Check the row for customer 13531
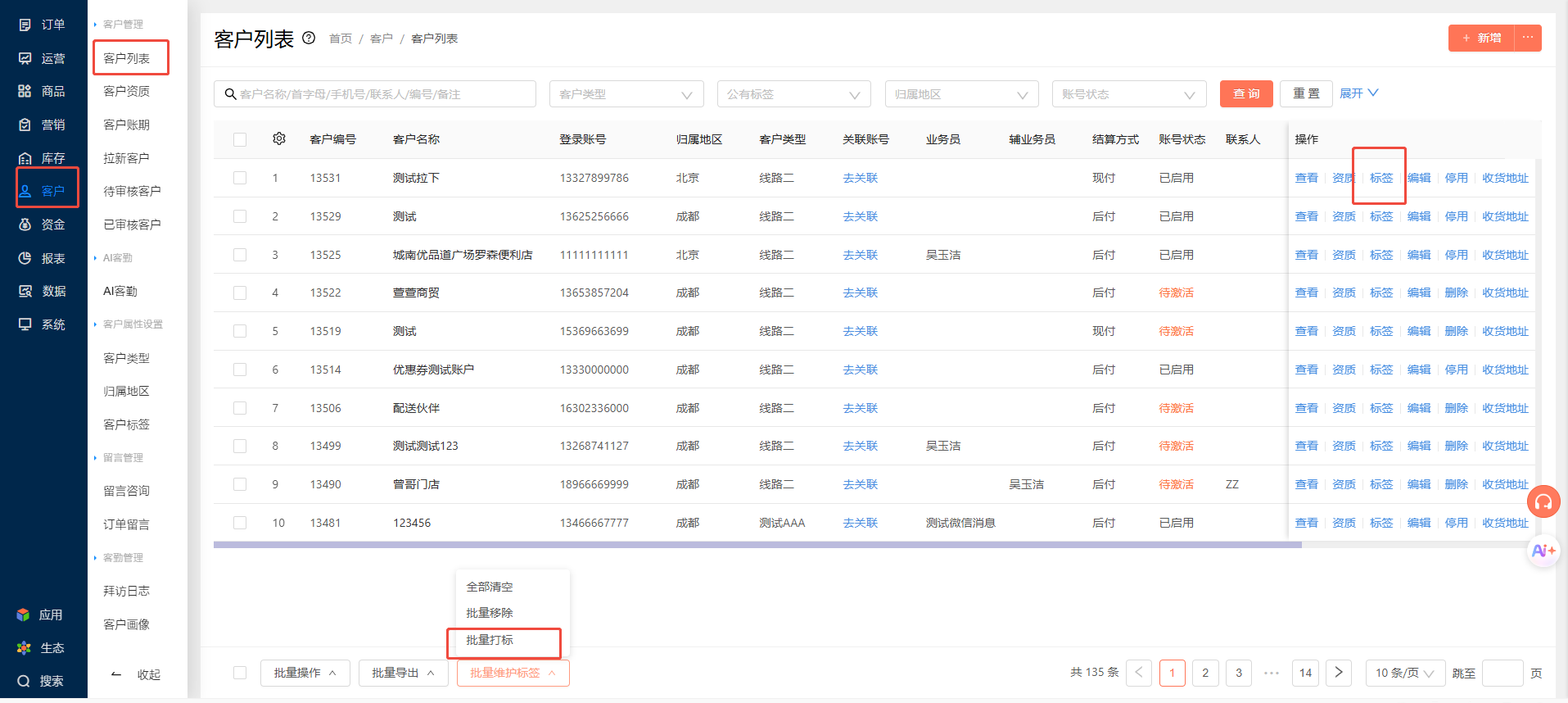The height and width of the screenshot is (703, 1568). [240, 178]
